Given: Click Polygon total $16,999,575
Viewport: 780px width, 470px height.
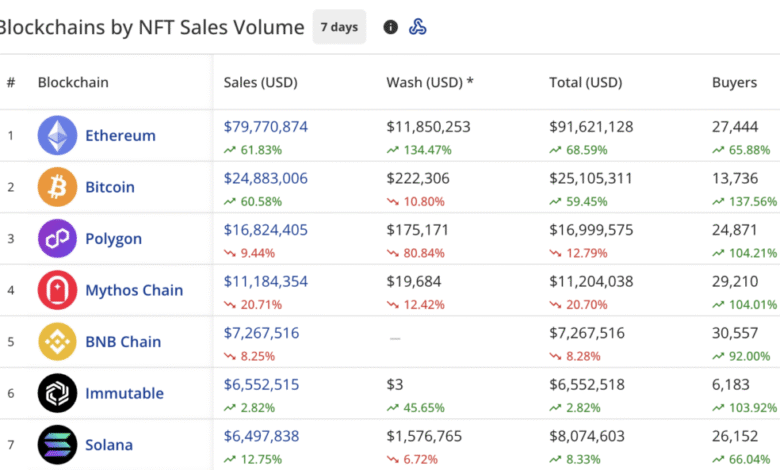Looking at the screenshot, I should pos(591,230).
